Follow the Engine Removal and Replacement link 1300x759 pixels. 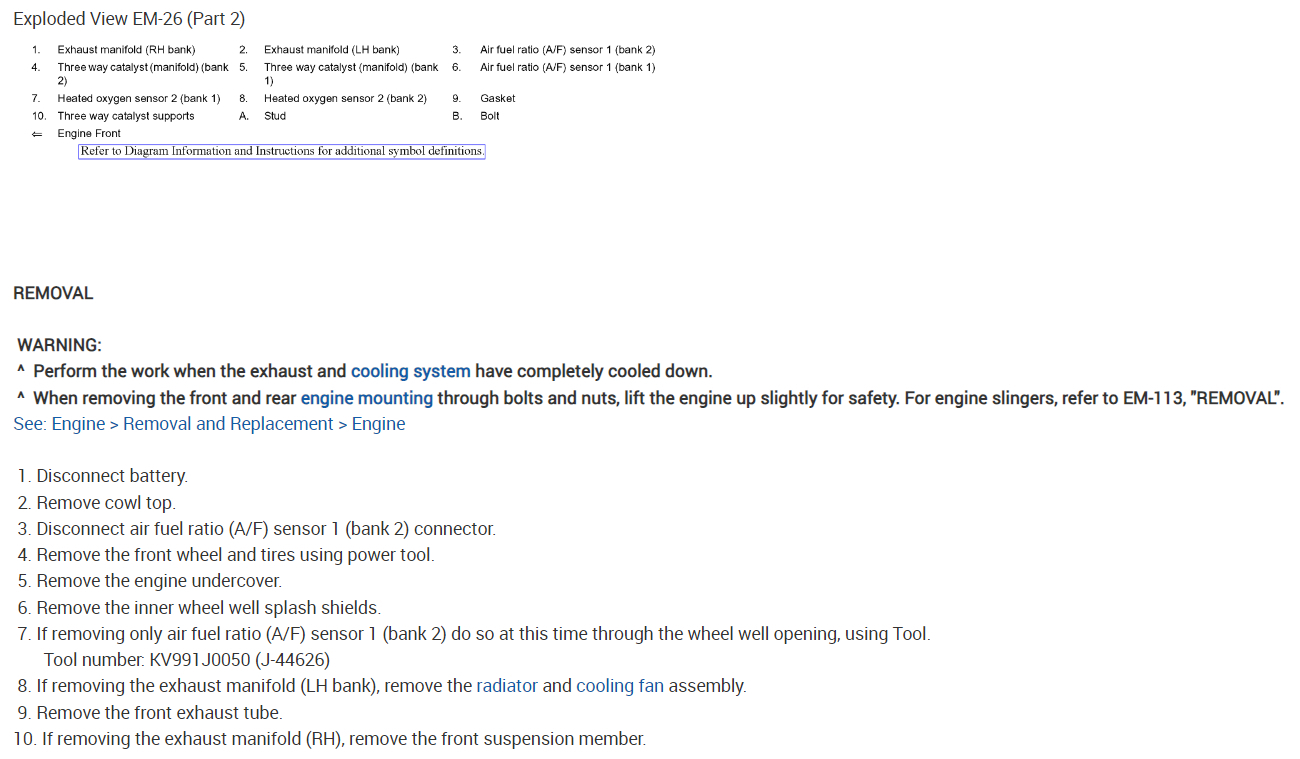[209, 424]
